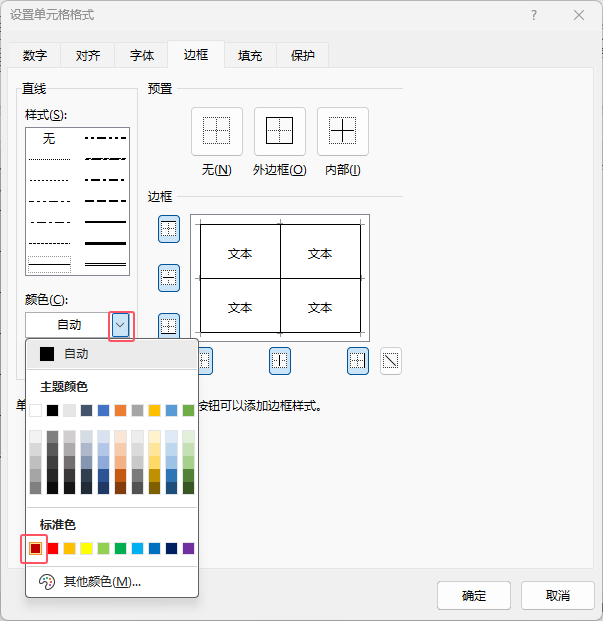603x621 pixels.
Task: Pick blue theme color swatch in top row
Action: 103,410
